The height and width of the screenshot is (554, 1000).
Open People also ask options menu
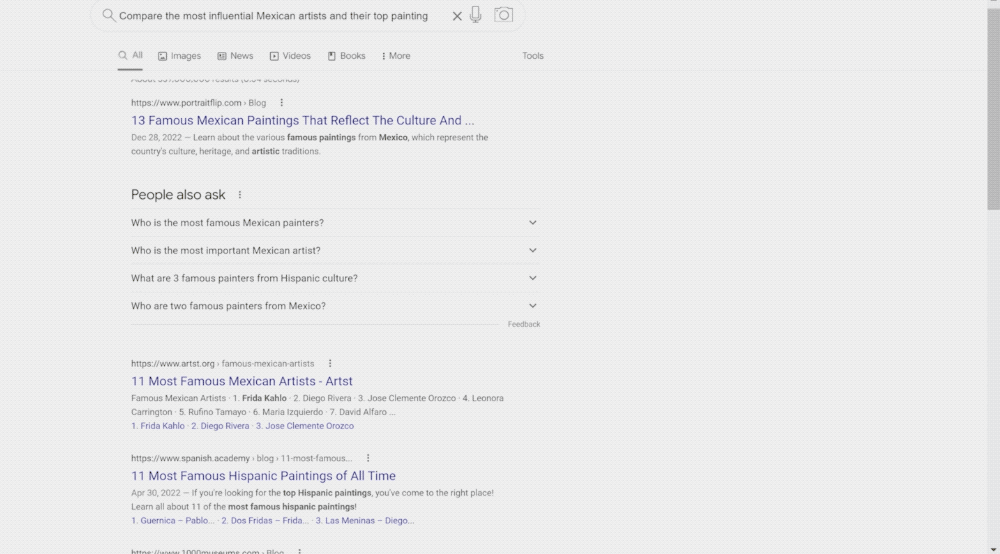tap(240, 195)
